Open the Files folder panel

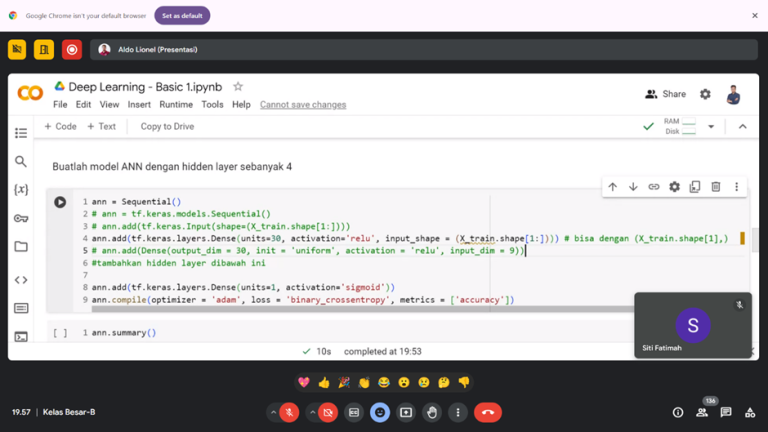(x=21, y=247)
